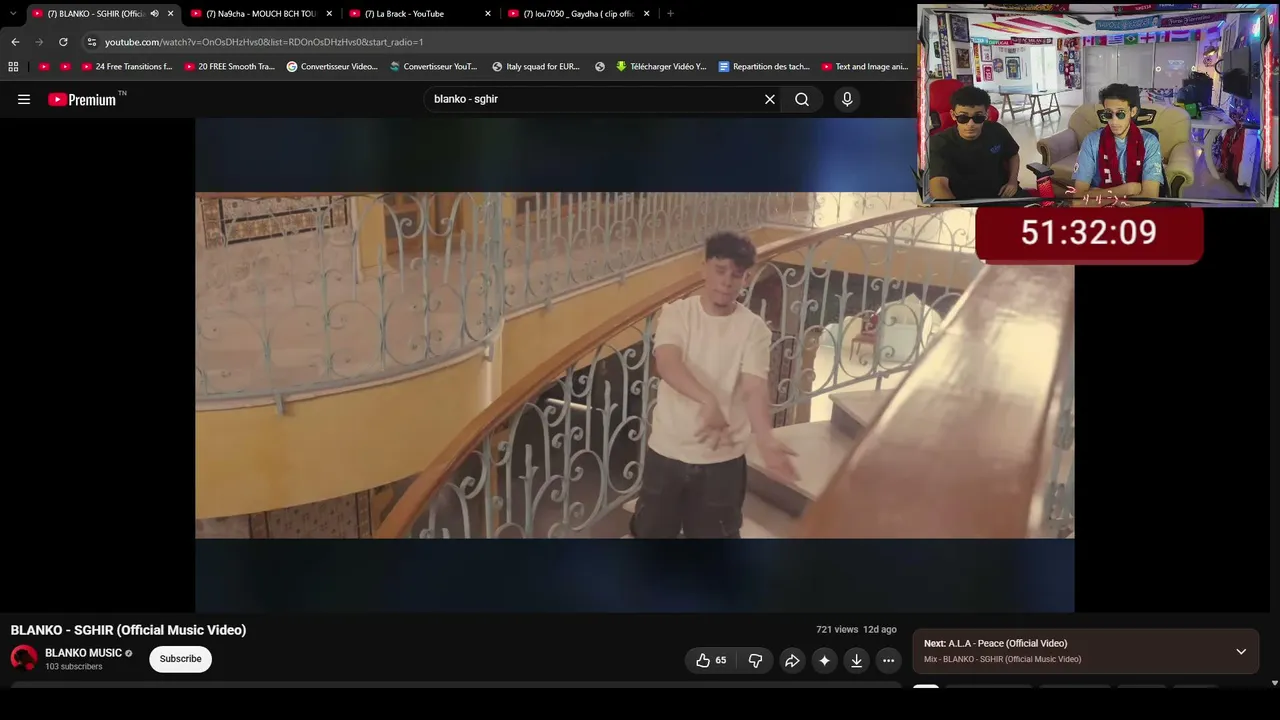Viewport: 1280px width, 720px height.
Task: Like the video with thumbs up
Action: [x=711, y=660]
